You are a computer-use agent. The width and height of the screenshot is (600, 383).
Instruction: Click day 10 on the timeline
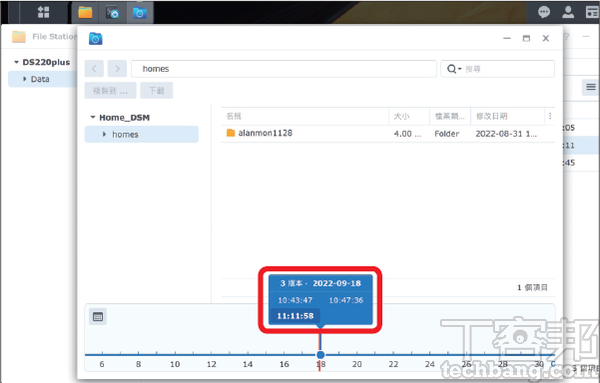(x=175, y=364)
